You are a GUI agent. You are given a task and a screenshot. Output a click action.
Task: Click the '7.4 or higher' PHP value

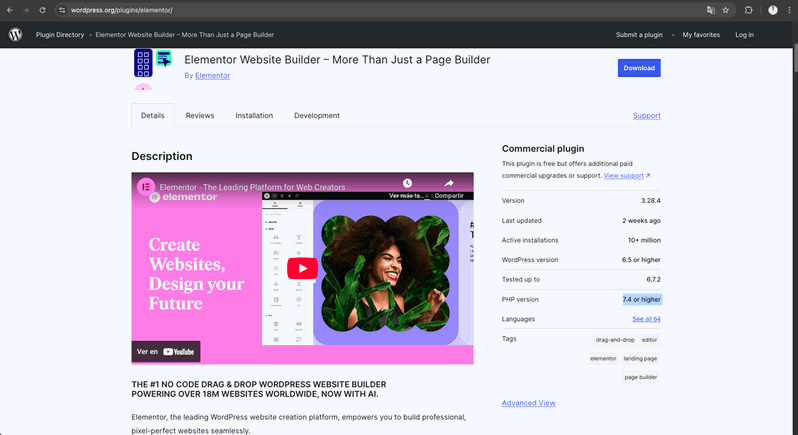[641, 300]
